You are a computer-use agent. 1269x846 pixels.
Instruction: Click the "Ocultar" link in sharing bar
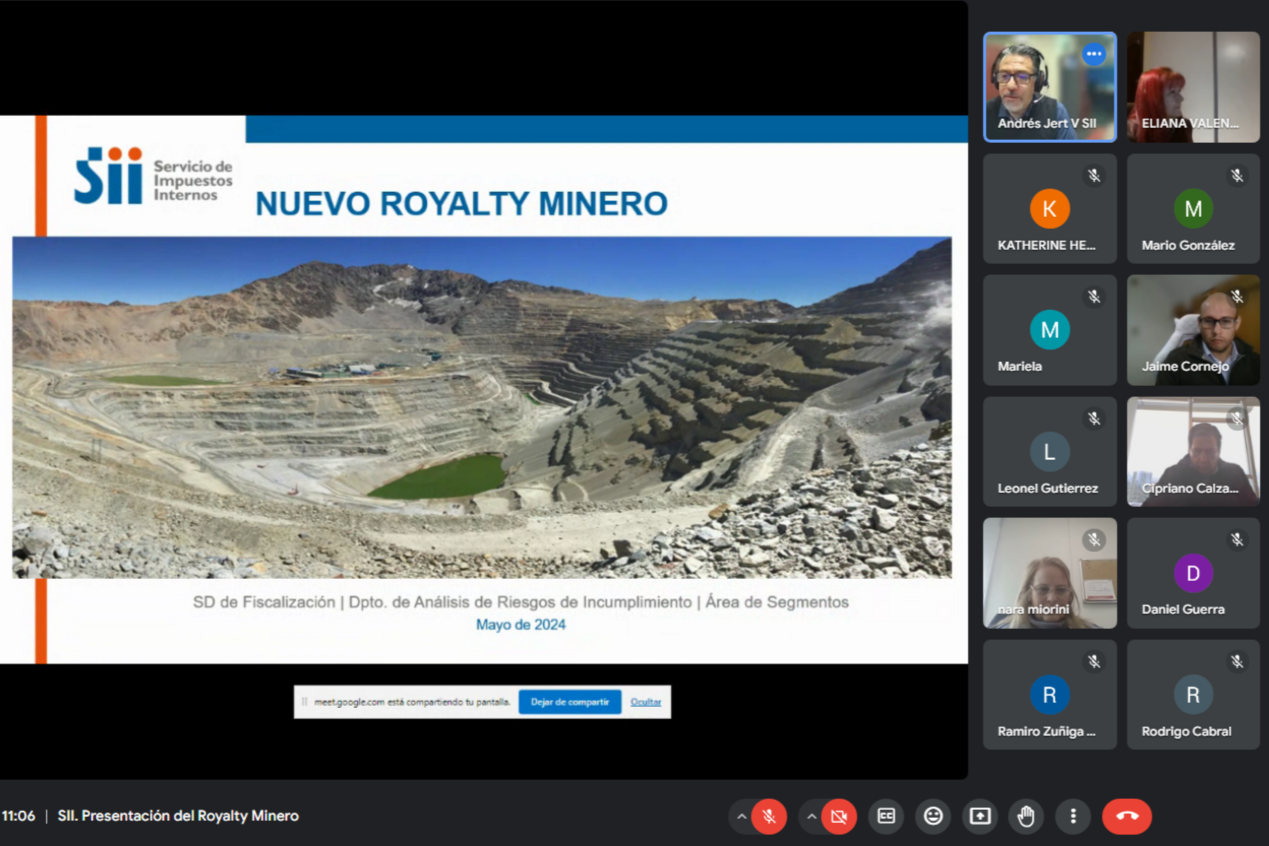click(646, 702)
